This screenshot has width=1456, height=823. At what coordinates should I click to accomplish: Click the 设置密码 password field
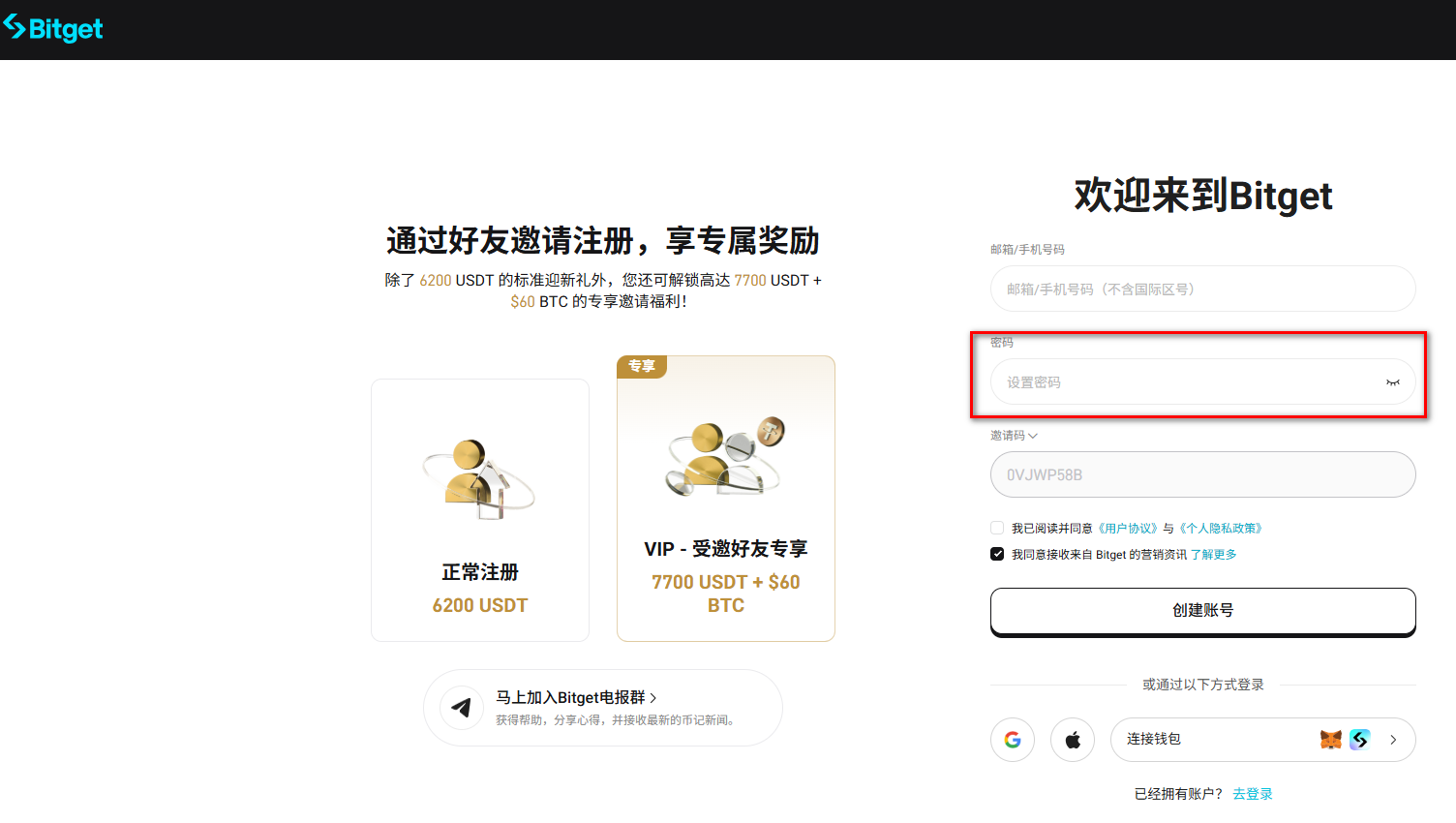click(1186, 382)
